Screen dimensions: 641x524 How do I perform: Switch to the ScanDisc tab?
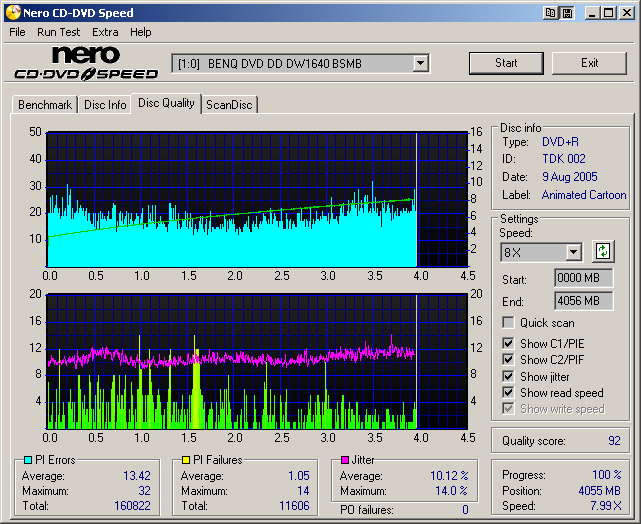229,105
